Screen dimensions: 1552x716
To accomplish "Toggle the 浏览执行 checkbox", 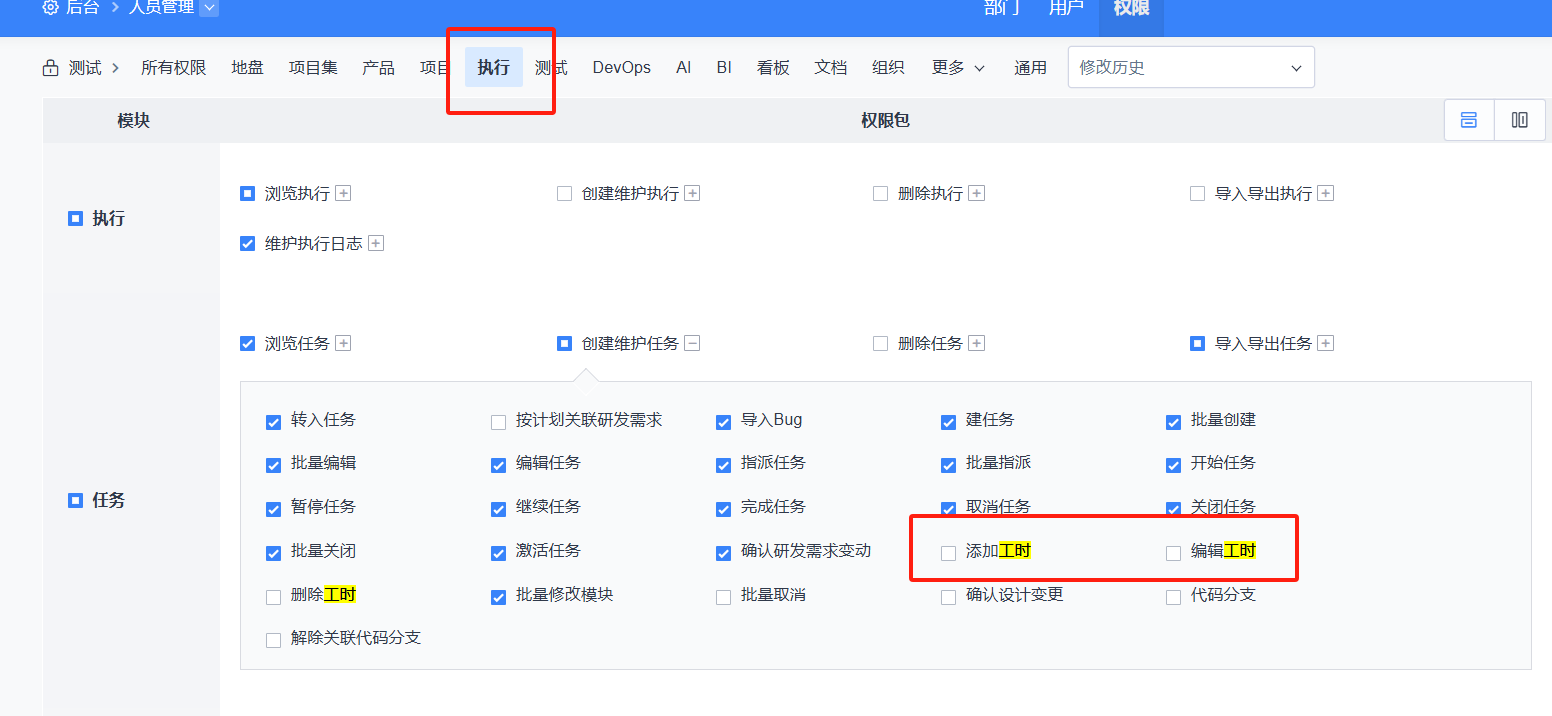I will tap(248, 194).
